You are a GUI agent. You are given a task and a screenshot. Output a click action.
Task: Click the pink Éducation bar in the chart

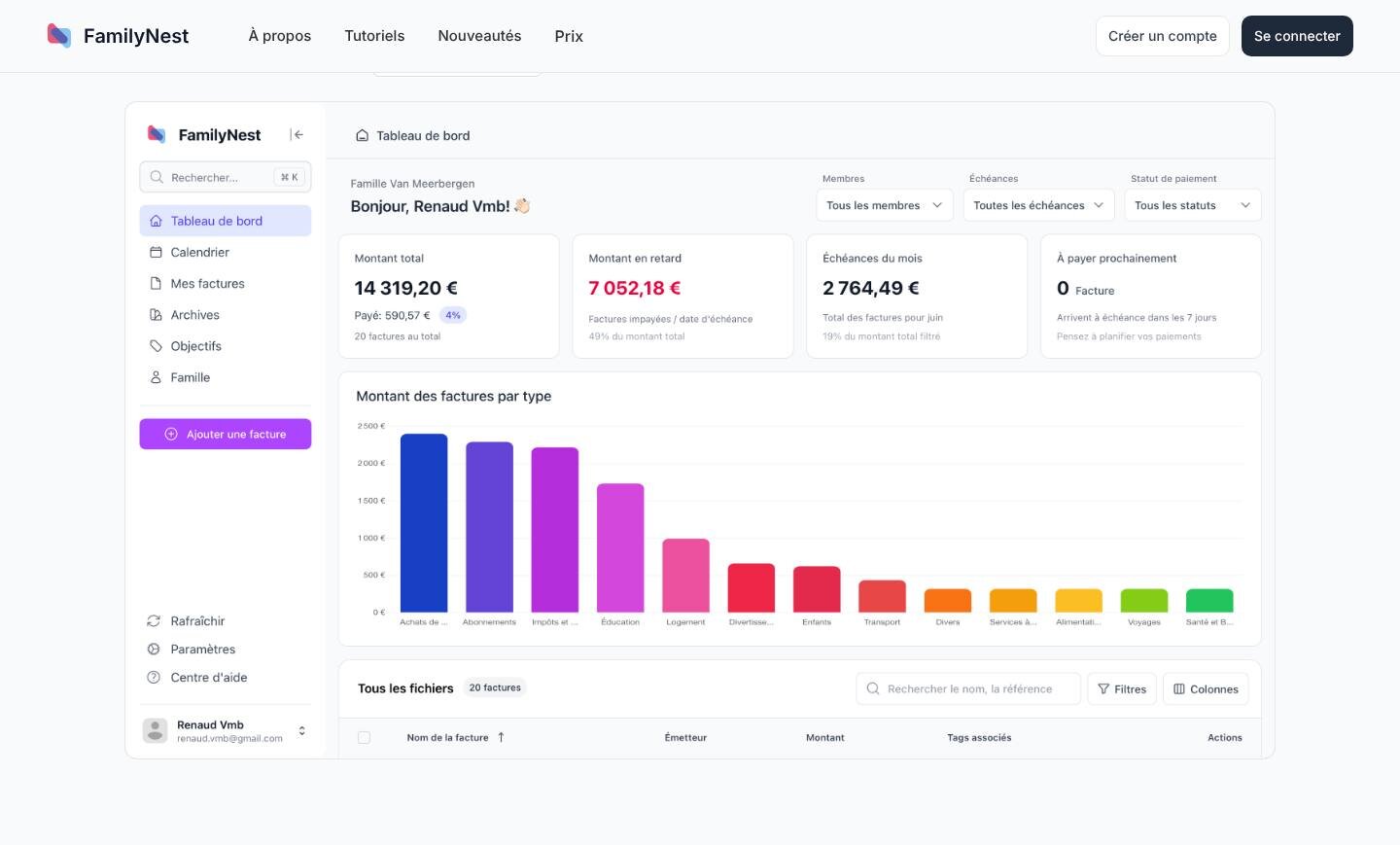click(x=620, y=547)
